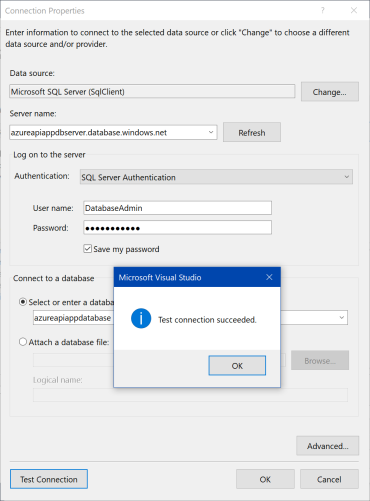Click the Data source field showing Microsoft SQL Server
The image size is (370, 501).
click(x=152, y=91)
